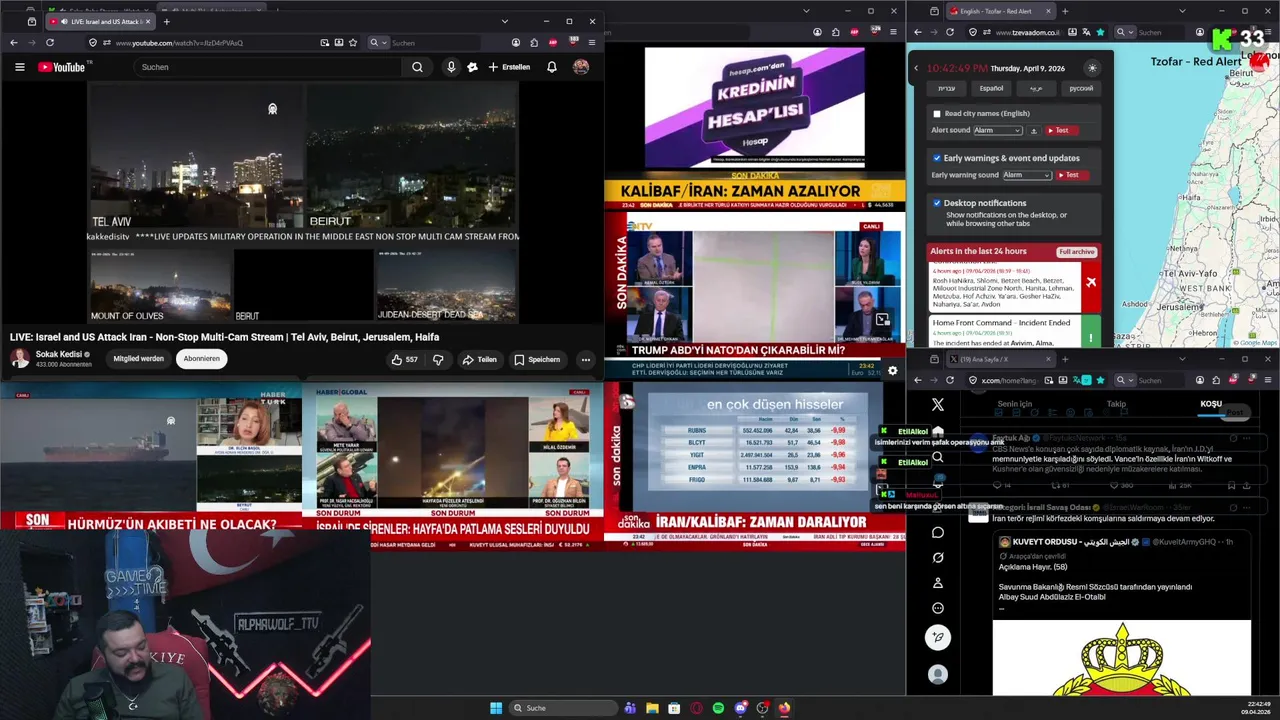Open X messages chat bubble icon
The height and width of the screenshot is (720, 1280).
[938, 532]
